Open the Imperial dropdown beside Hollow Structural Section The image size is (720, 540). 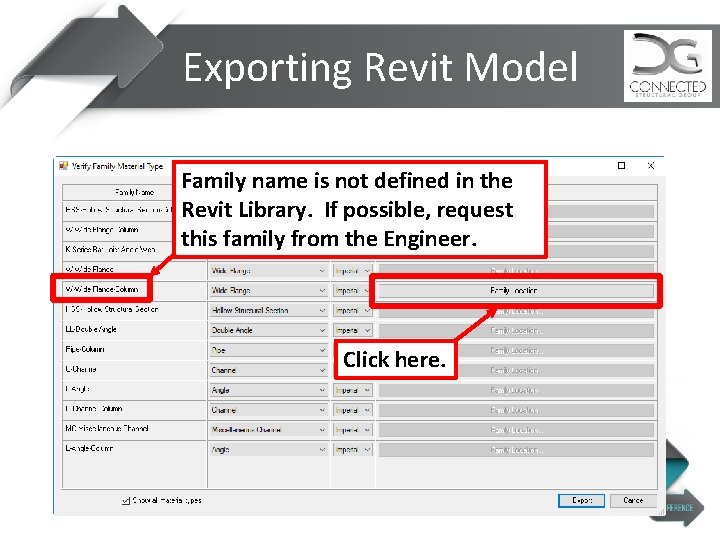tap(352, 310)
